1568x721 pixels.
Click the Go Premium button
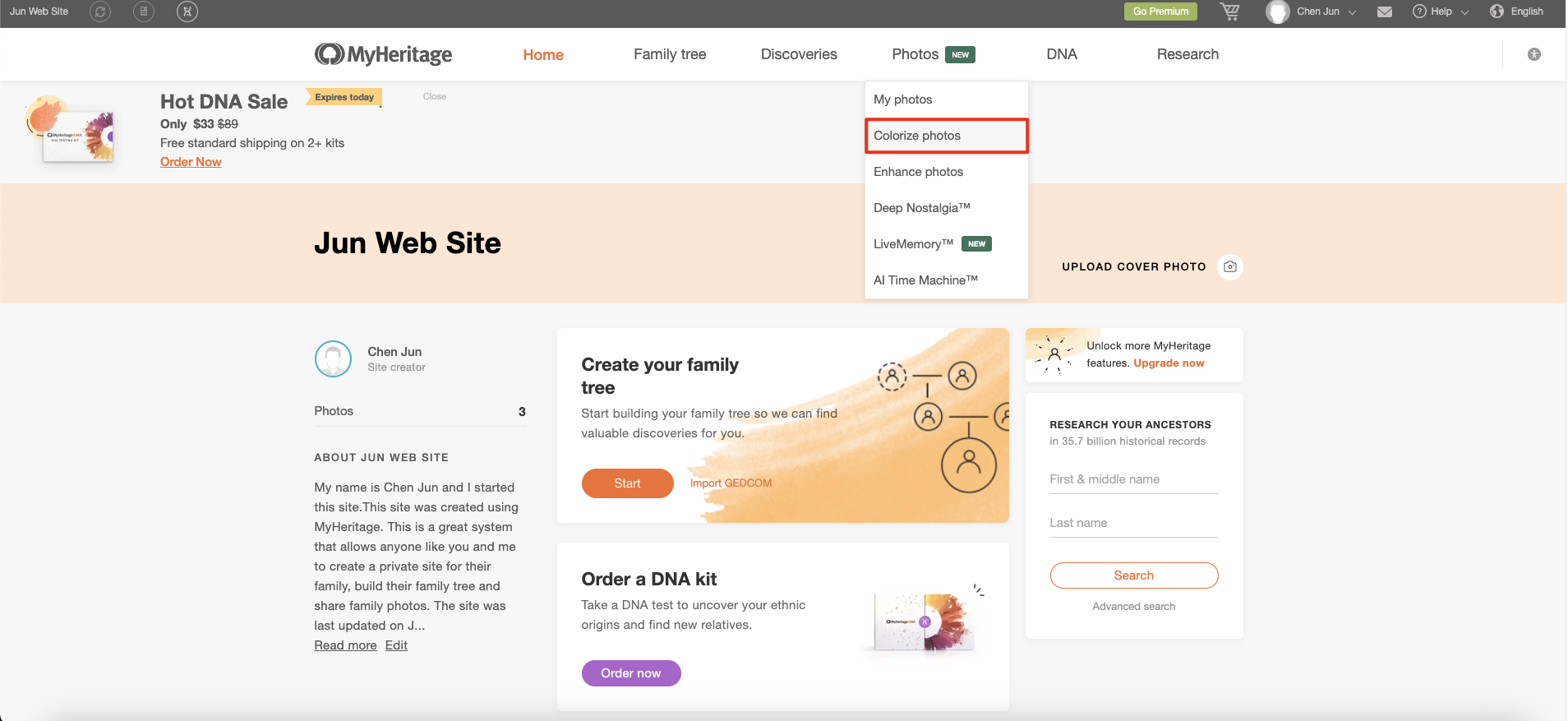click(x=1160, y=12)
